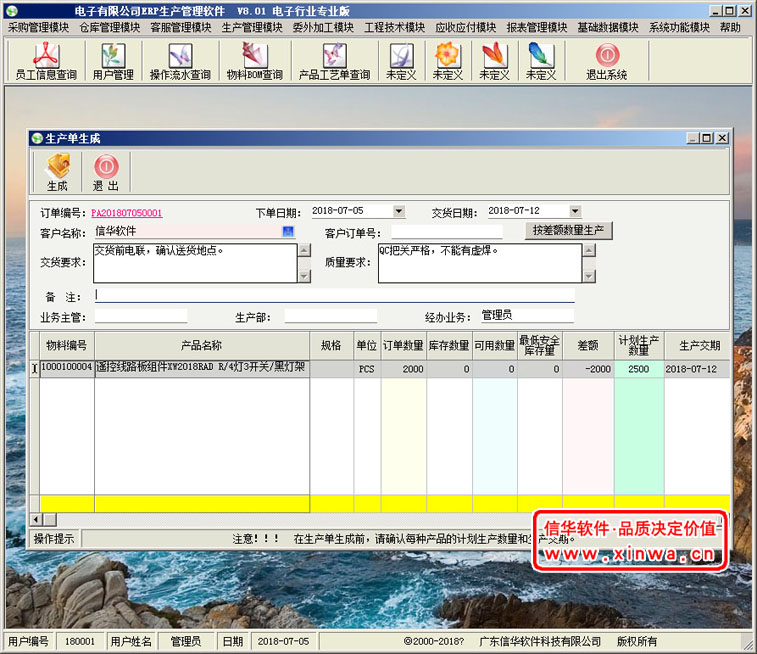Viewport: 757px width, 654px height.
Task: Open the 生产管理模块 menu
Action: 252,27
